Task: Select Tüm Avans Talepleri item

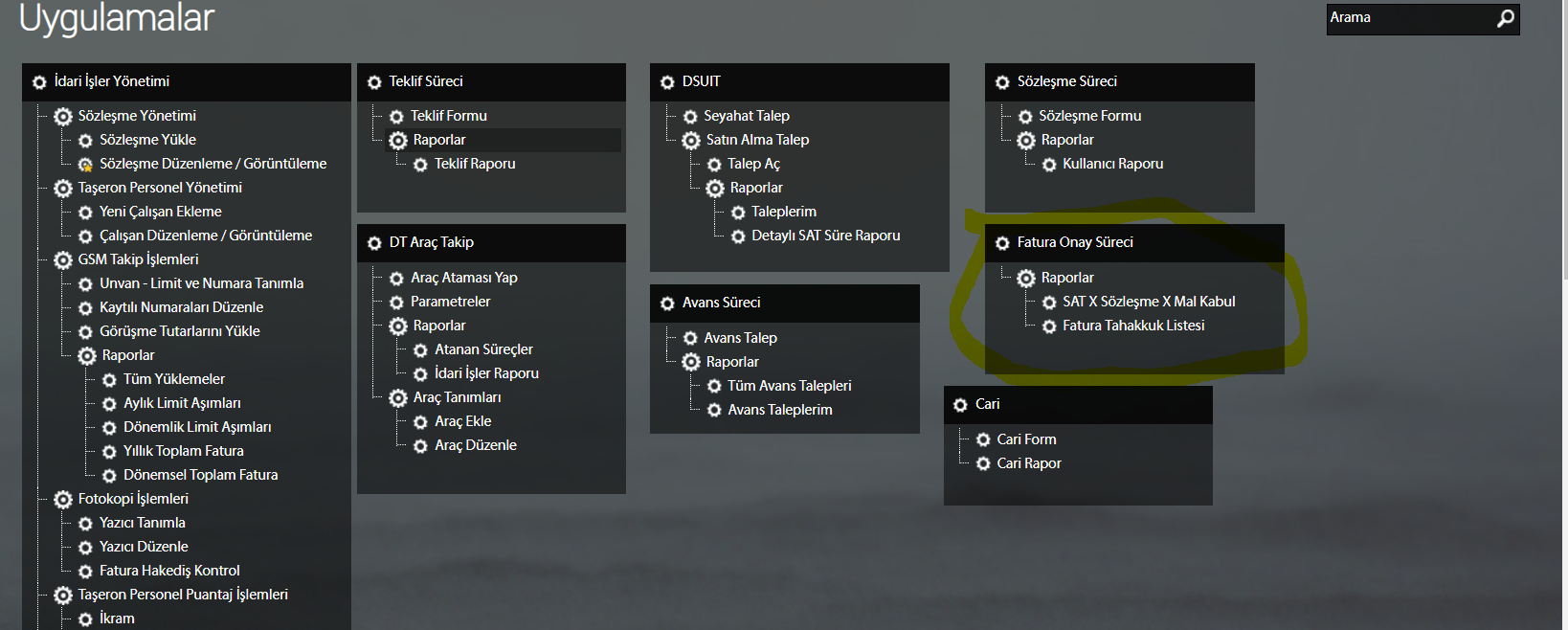Action: [x=789, y=386]
